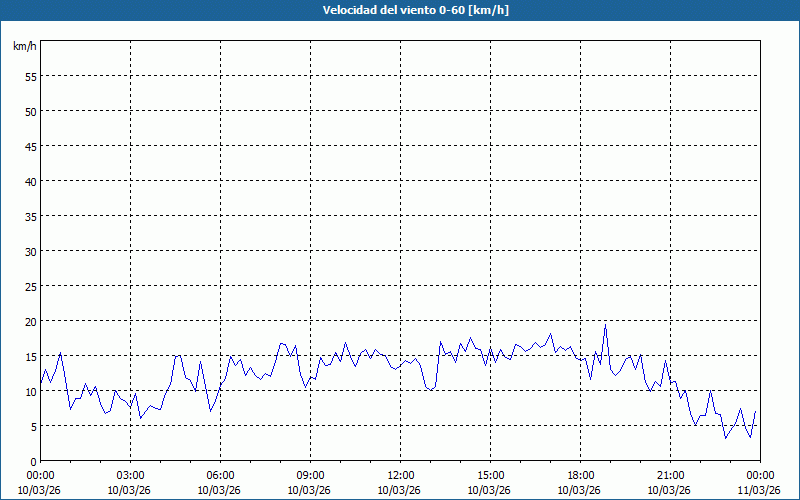This screenshot has height=500, width=800.
Task: Pick the 35 tick label on the y-axis
Action: (30, 216)
